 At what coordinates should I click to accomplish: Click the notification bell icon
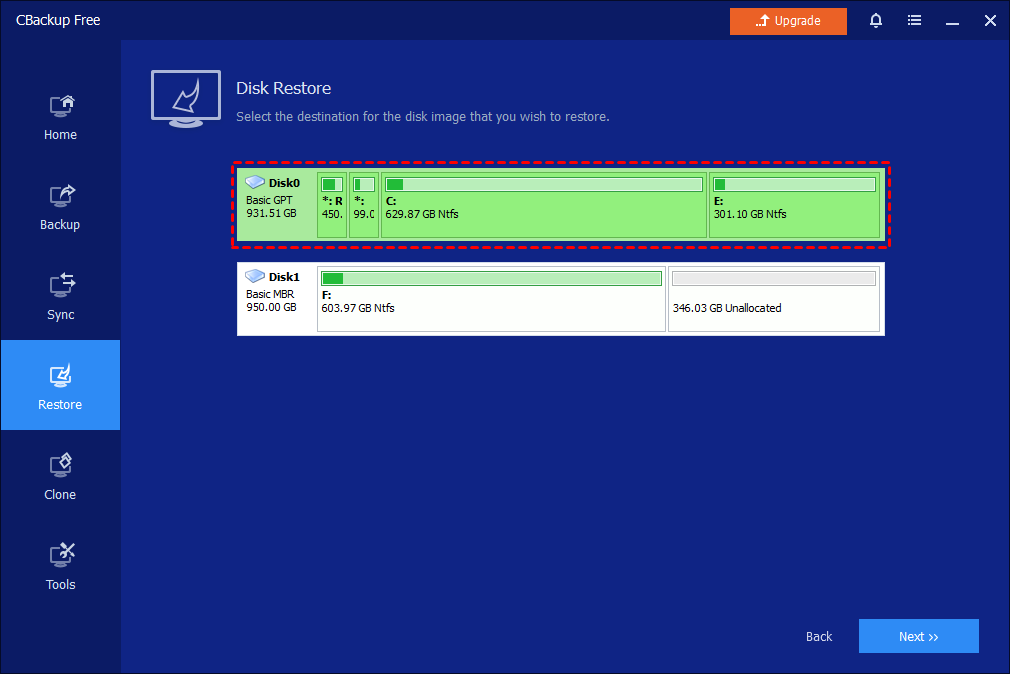pos(876,21)
